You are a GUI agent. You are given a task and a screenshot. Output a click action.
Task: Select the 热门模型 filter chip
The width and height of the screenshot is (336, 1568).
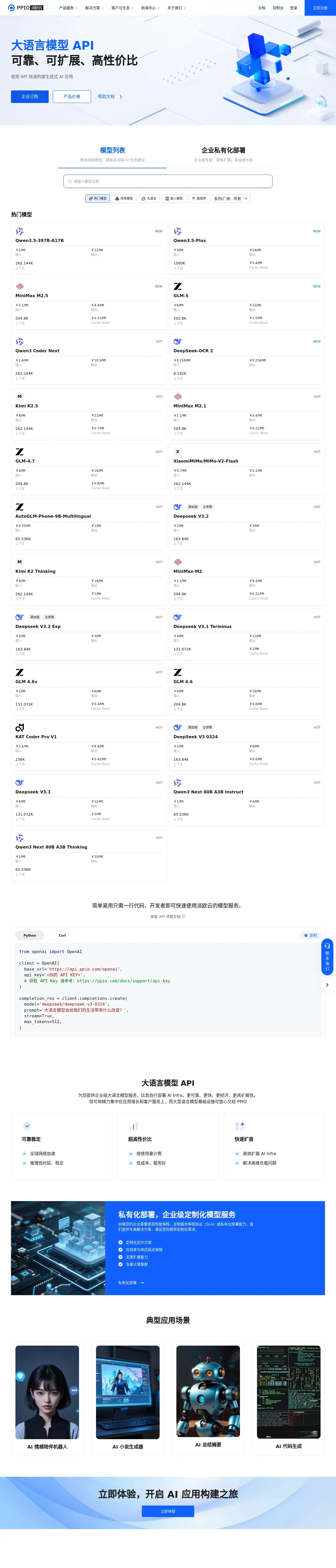pyautogui.click(x=98, y=198)
